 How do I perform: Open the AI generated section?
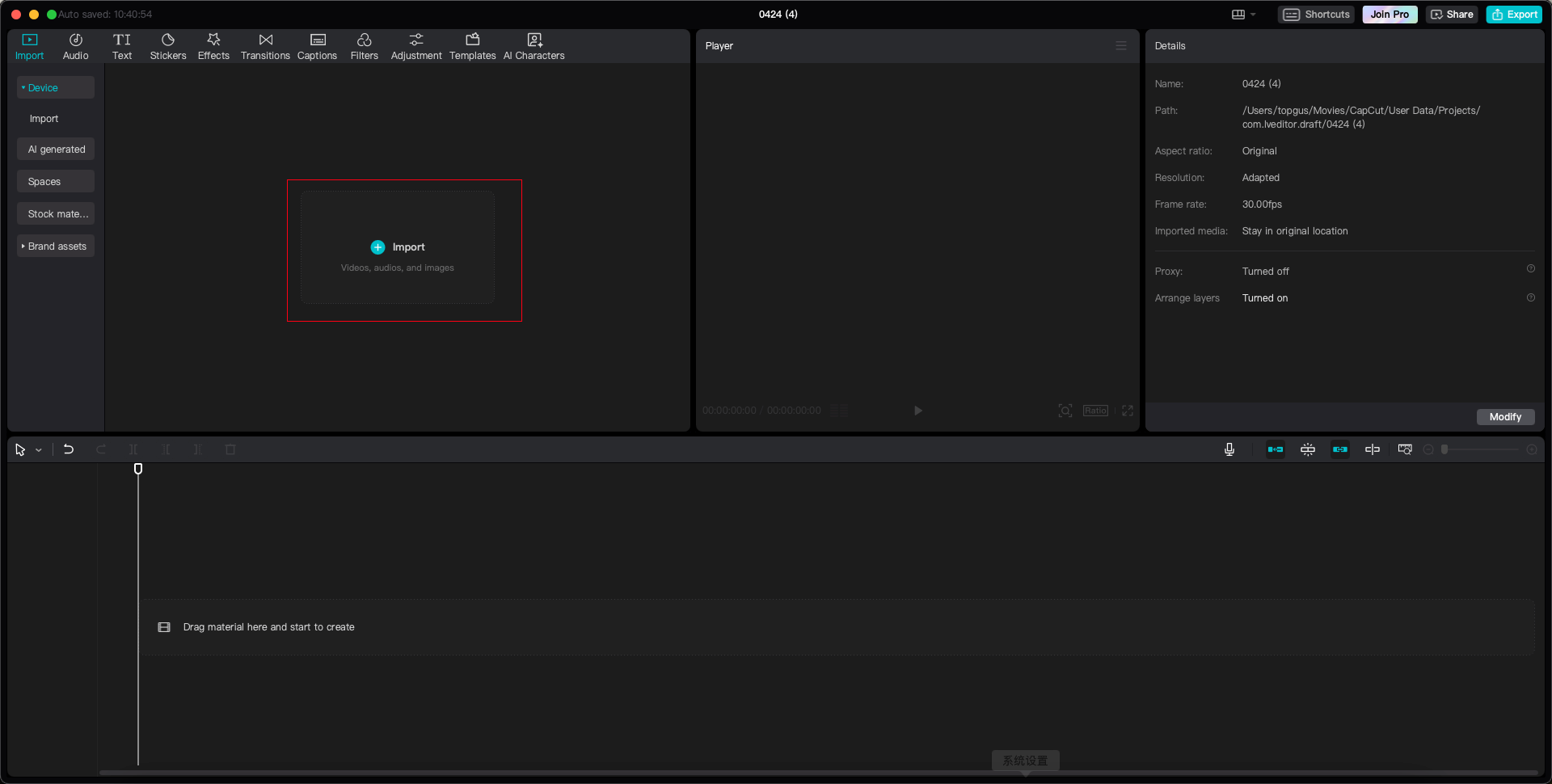(x=56, y=149)
